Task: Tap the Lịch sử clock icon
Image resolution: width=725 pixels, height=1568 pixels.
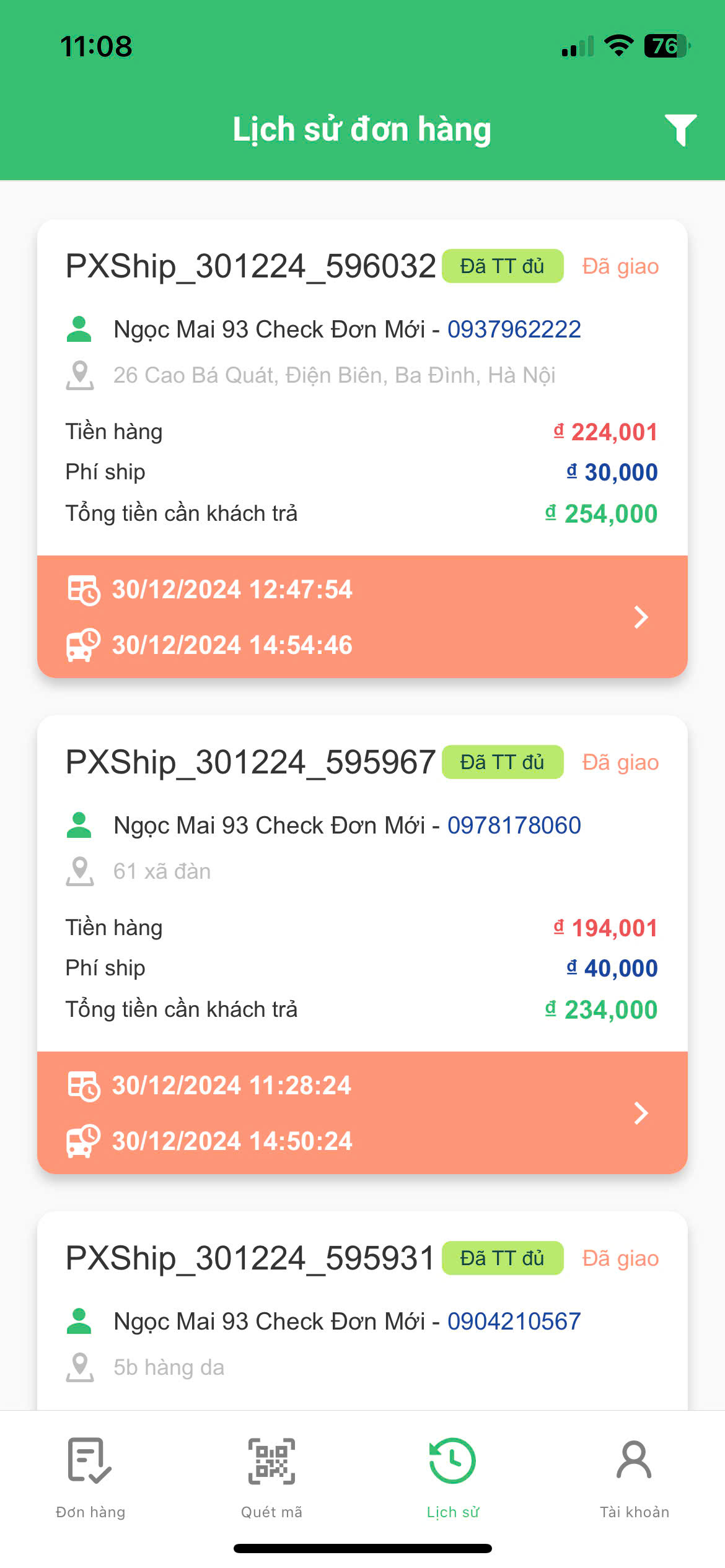Action: click(x=453, y=1461)
